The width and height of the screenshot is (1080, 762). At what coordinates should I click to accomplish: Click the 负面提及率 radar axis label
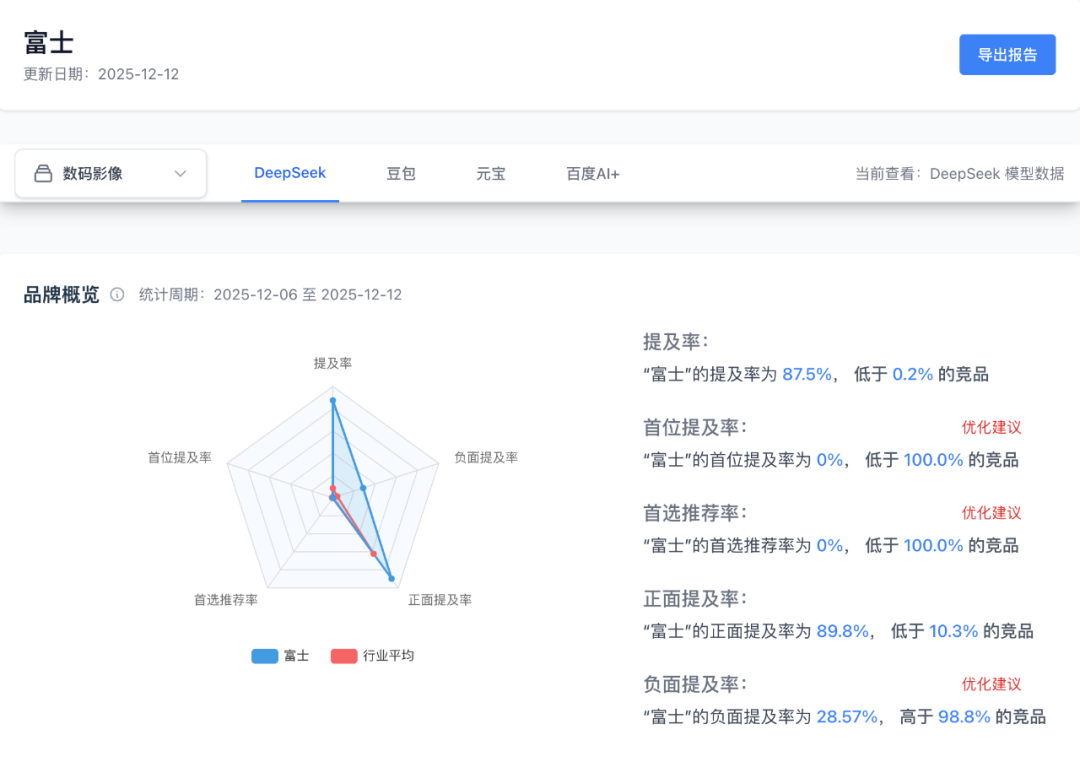pyautogui.click(x=486, y=457)
